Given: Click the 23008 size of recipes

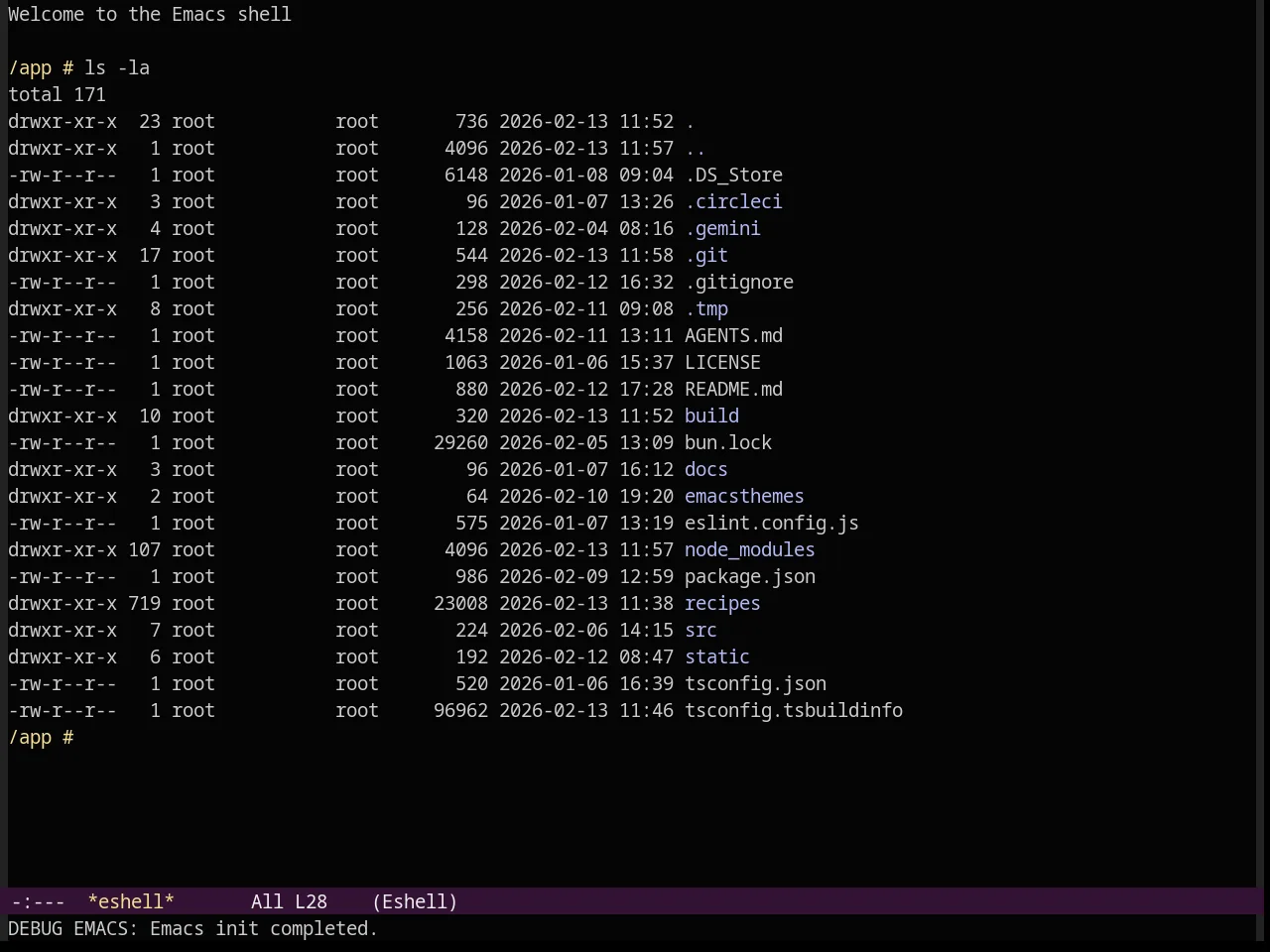Looking at the screenshot, I should pos(460,604).
